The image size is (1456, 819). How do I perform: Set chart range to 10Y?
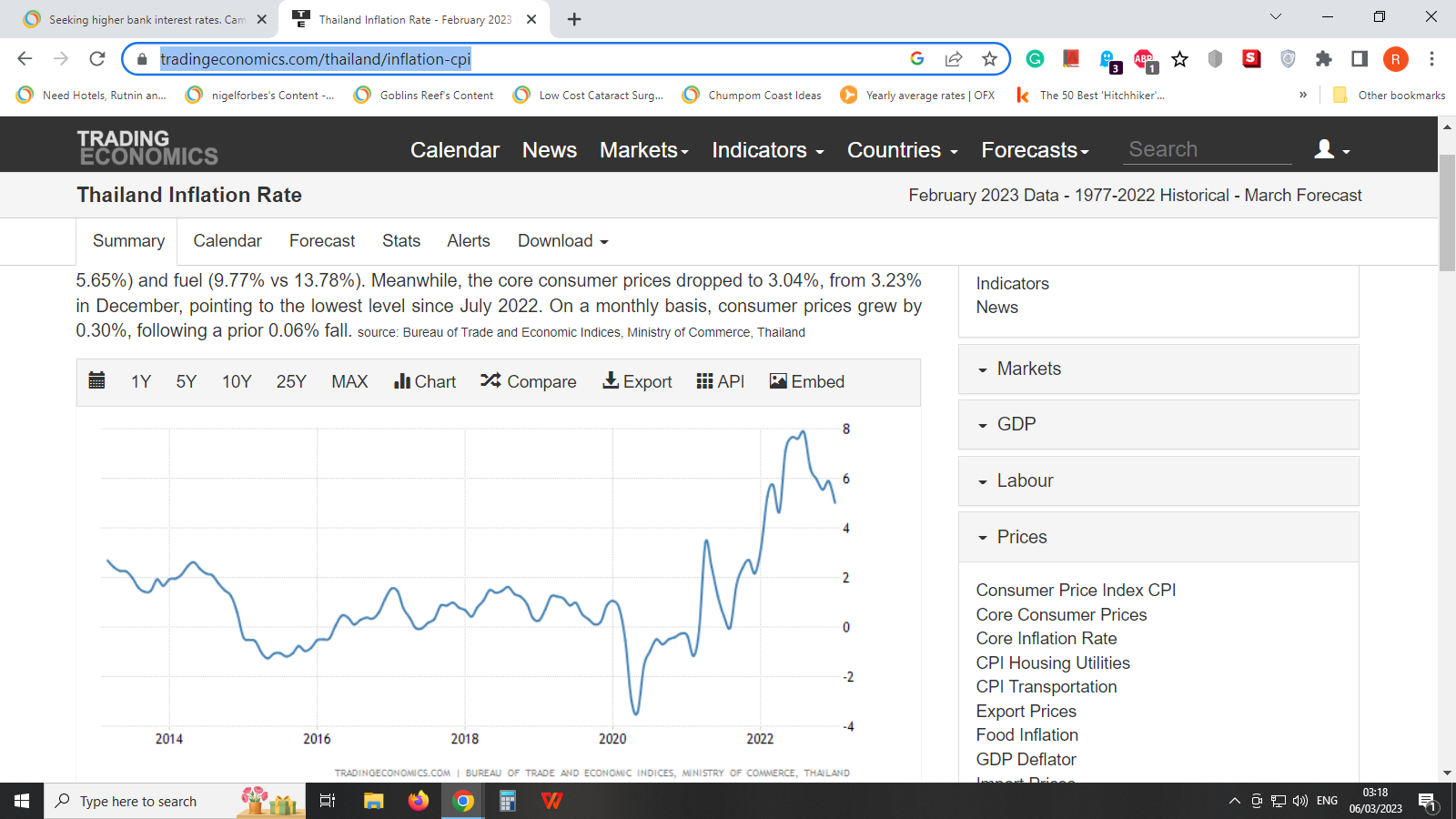(x=237, y=381)
